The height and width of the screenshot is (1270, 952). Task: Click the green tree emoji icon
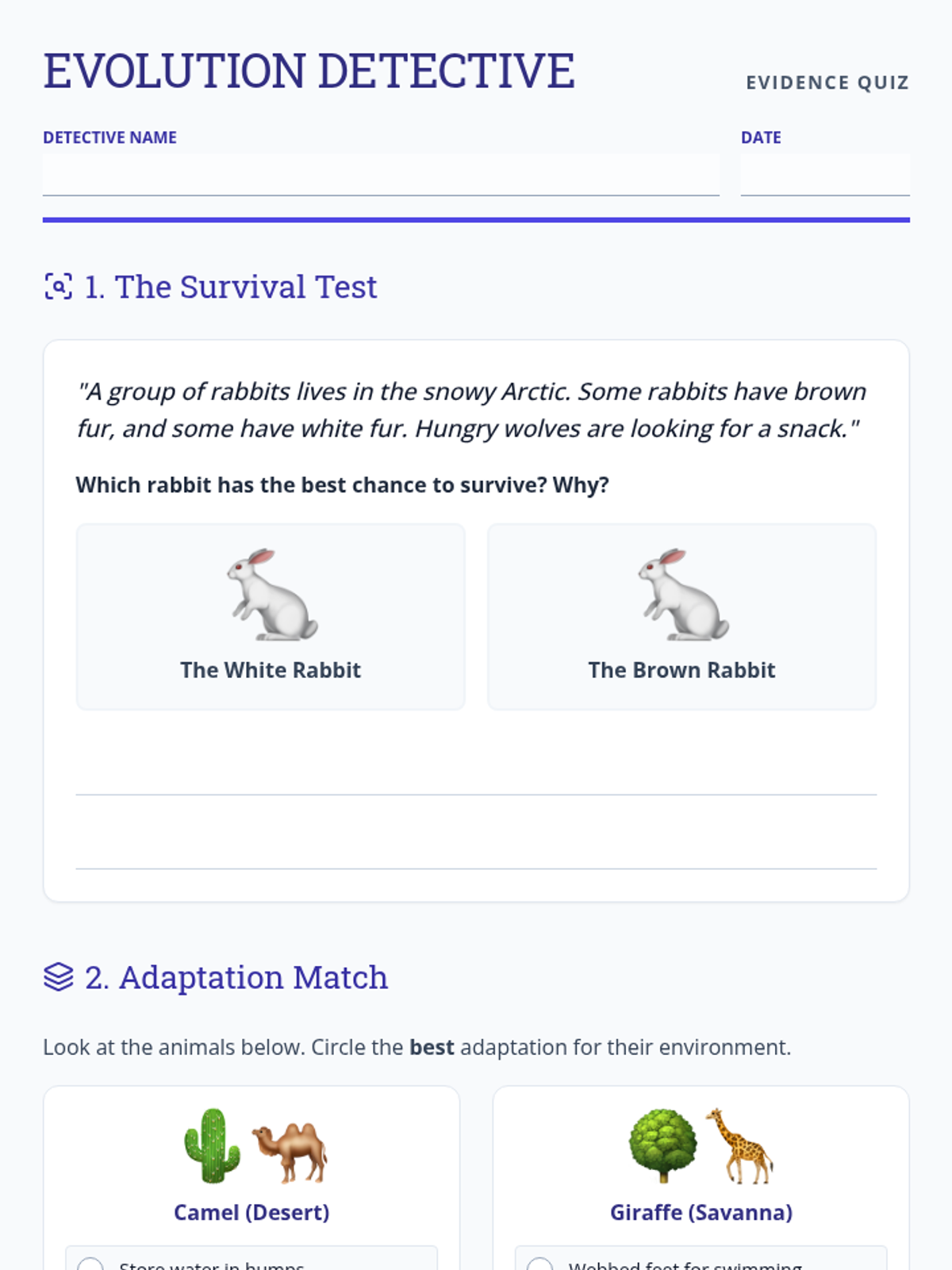[662, 1145]
